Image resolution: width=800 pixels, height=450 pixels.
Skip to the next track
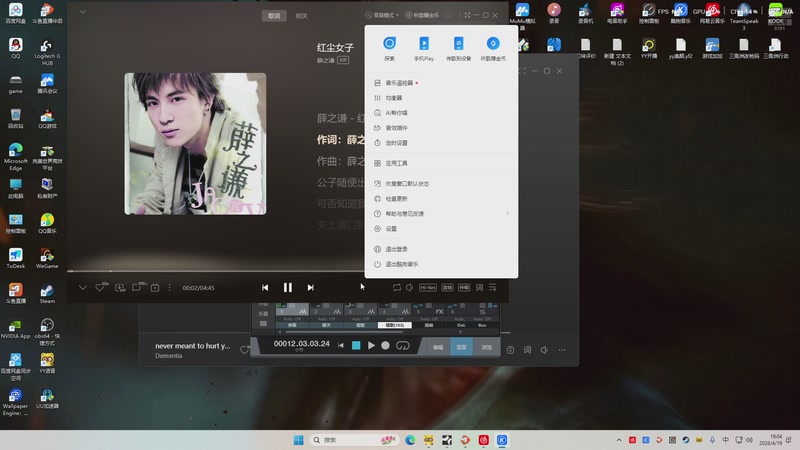310,288
